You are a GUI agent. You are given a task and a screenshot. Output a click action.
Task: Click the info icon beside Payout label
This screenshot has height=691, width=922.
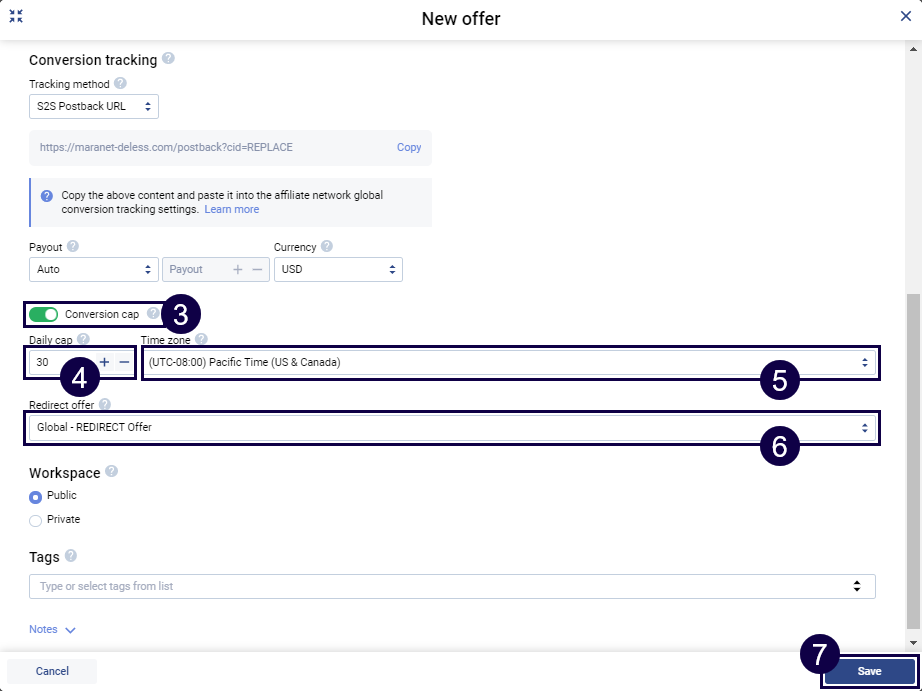coord(73,247)
